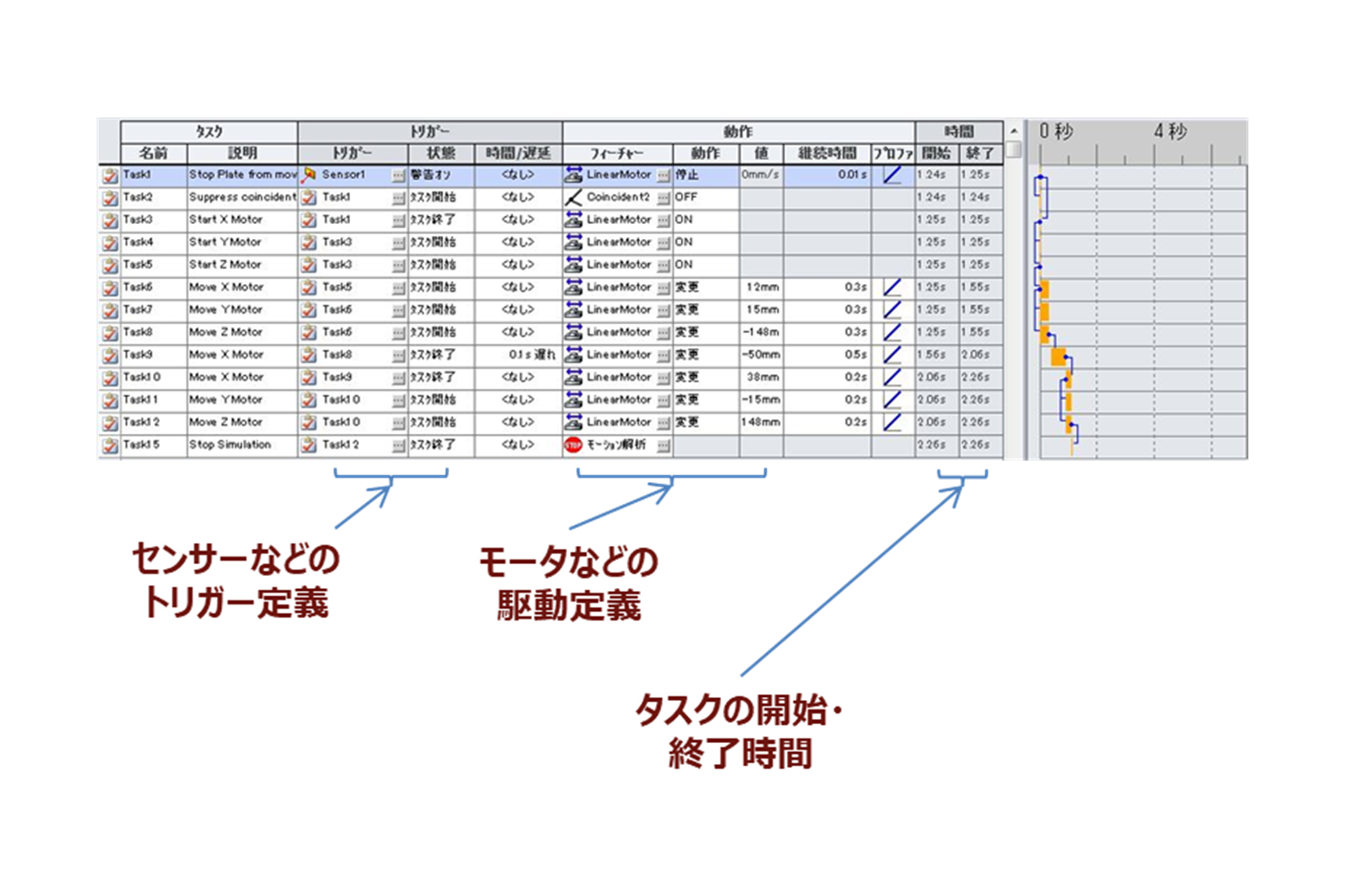Click the feature browse button in Task6 row

click(664, 288)
